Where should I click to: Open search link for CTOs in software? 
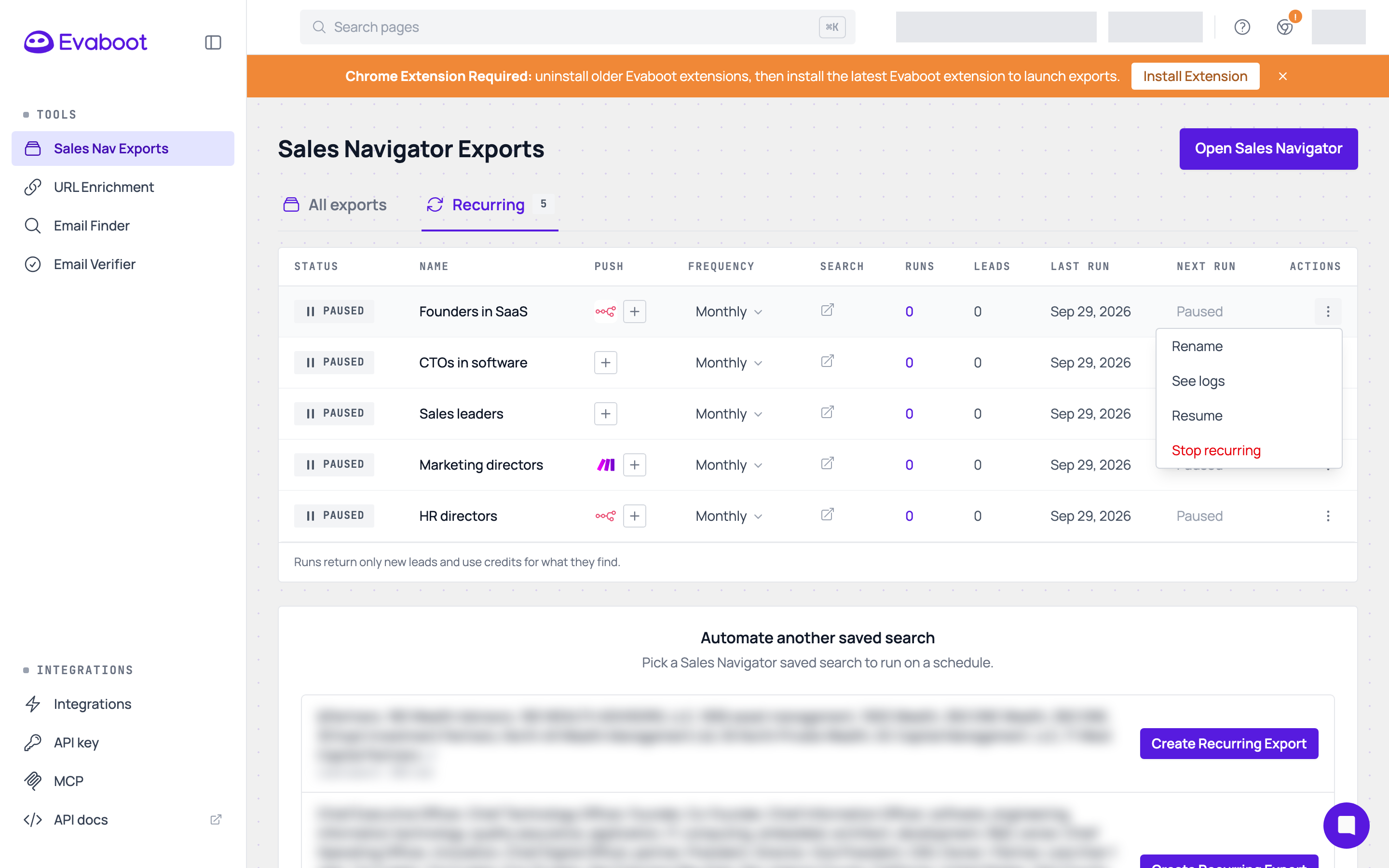click(827, 362)
